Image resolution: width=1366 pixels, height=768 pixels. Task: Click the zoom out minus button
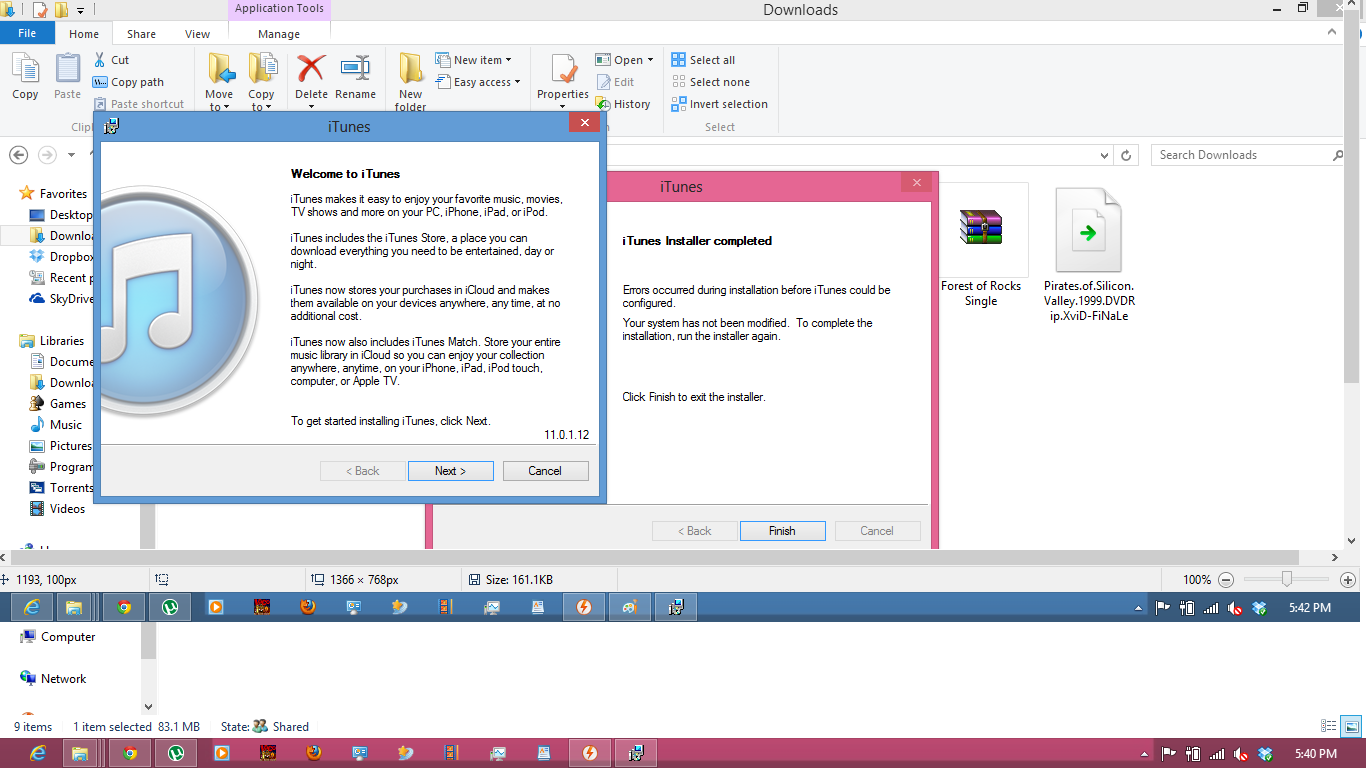pyautogui.click(x=1226, y=580)
